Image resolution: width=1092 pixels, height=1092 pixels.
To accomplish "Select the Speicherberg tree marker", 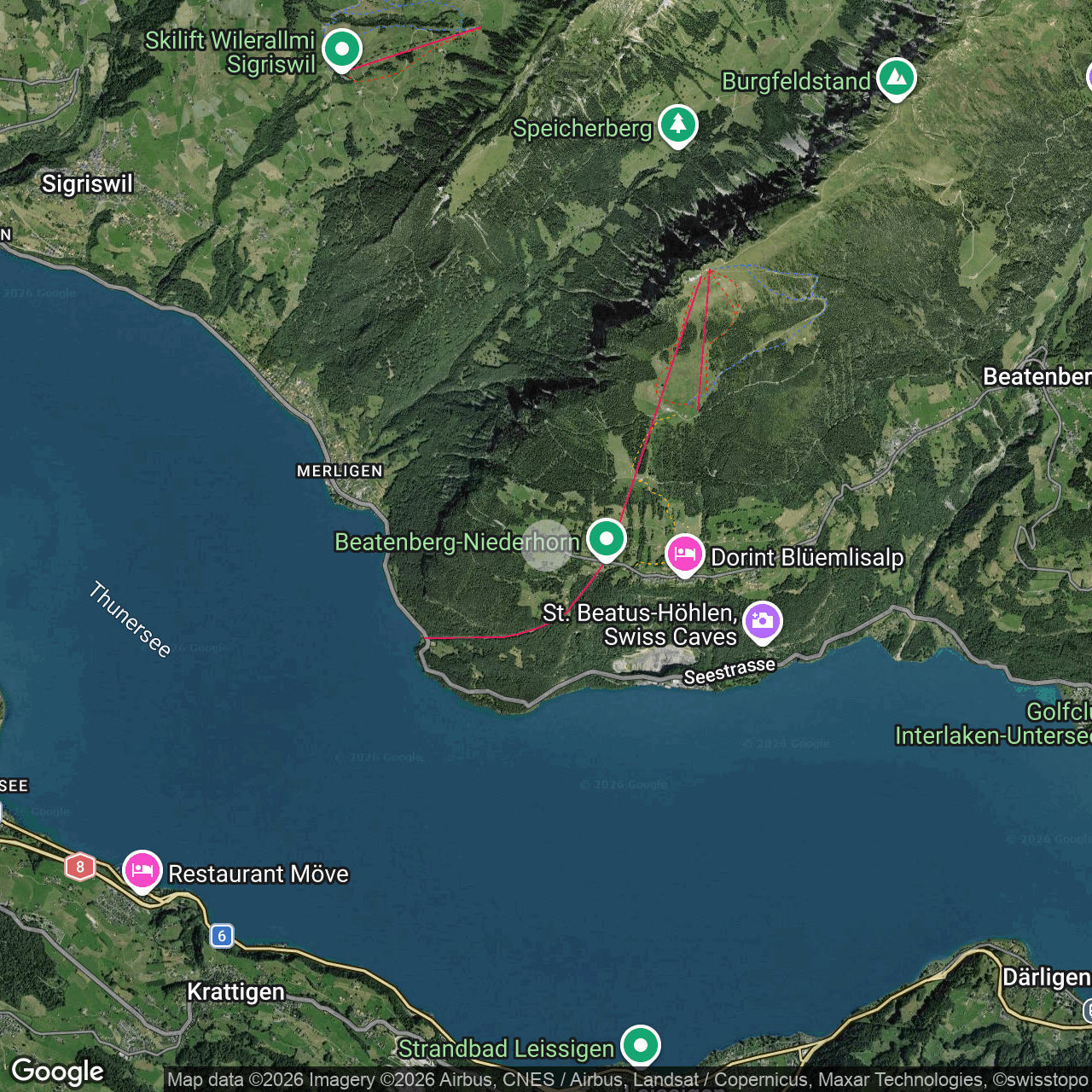I will coord(677,125).
